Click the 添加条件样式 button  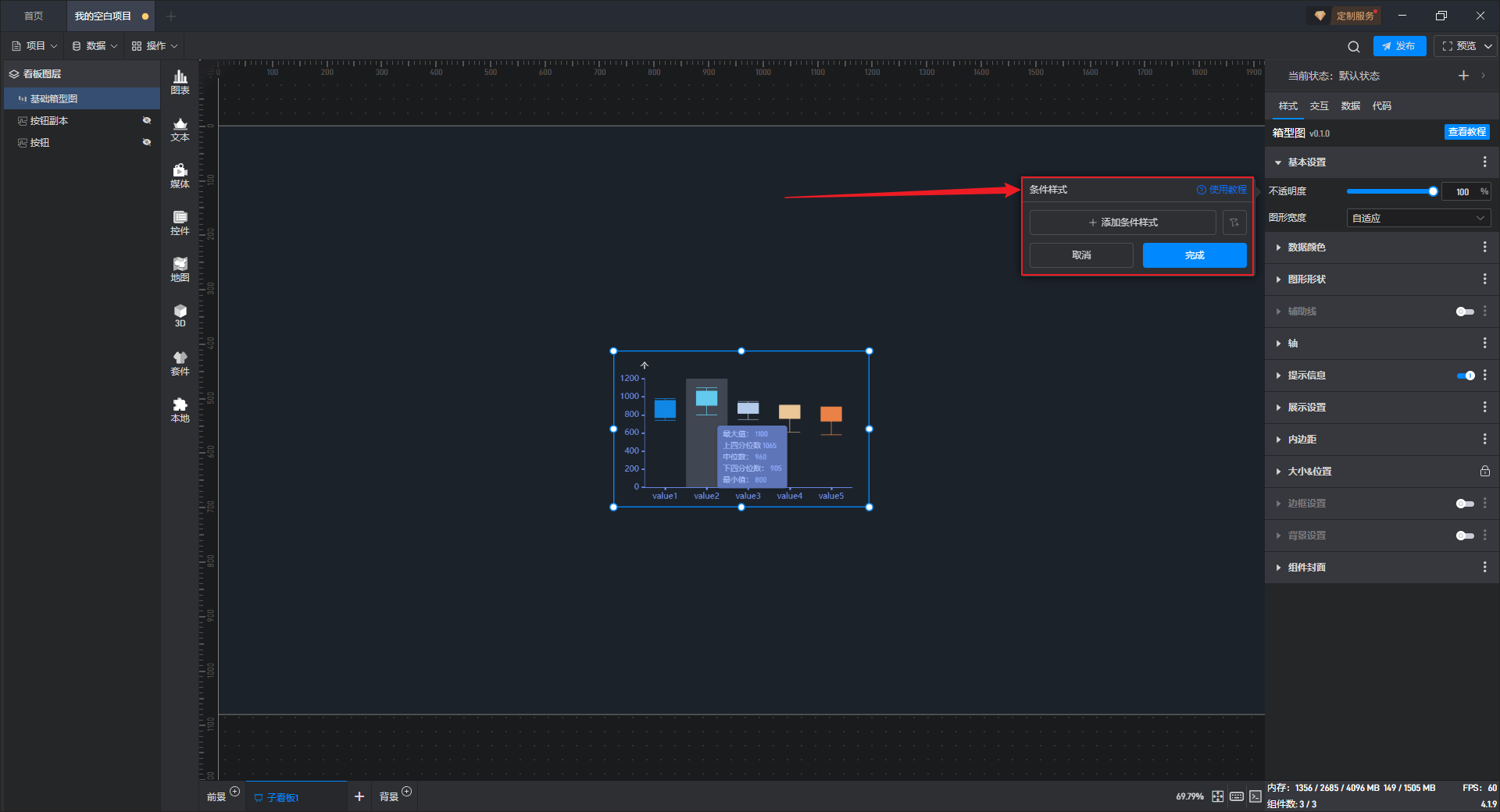coord(1123,223)
